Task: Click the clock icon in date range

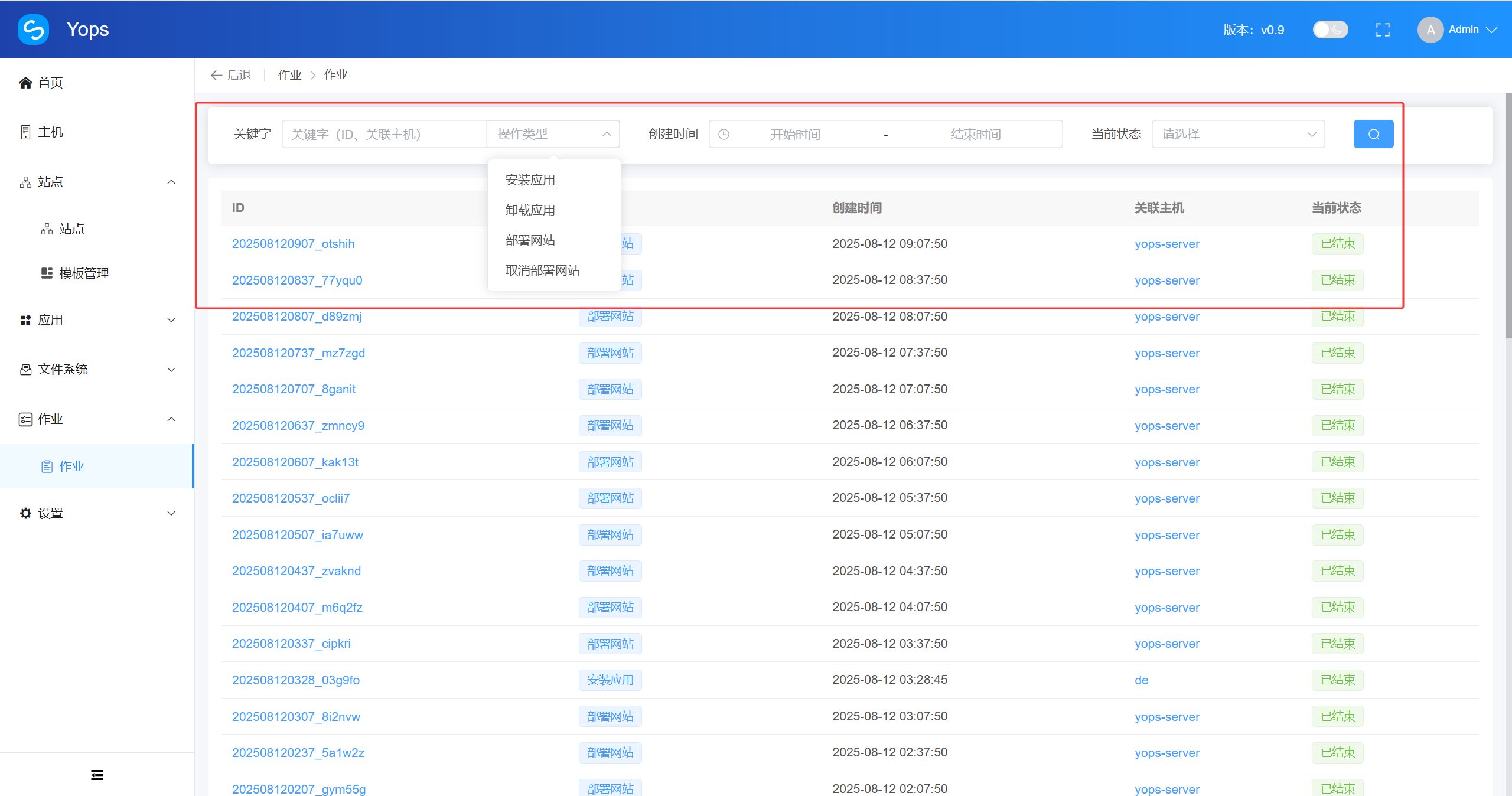Action: coord(724,135)
